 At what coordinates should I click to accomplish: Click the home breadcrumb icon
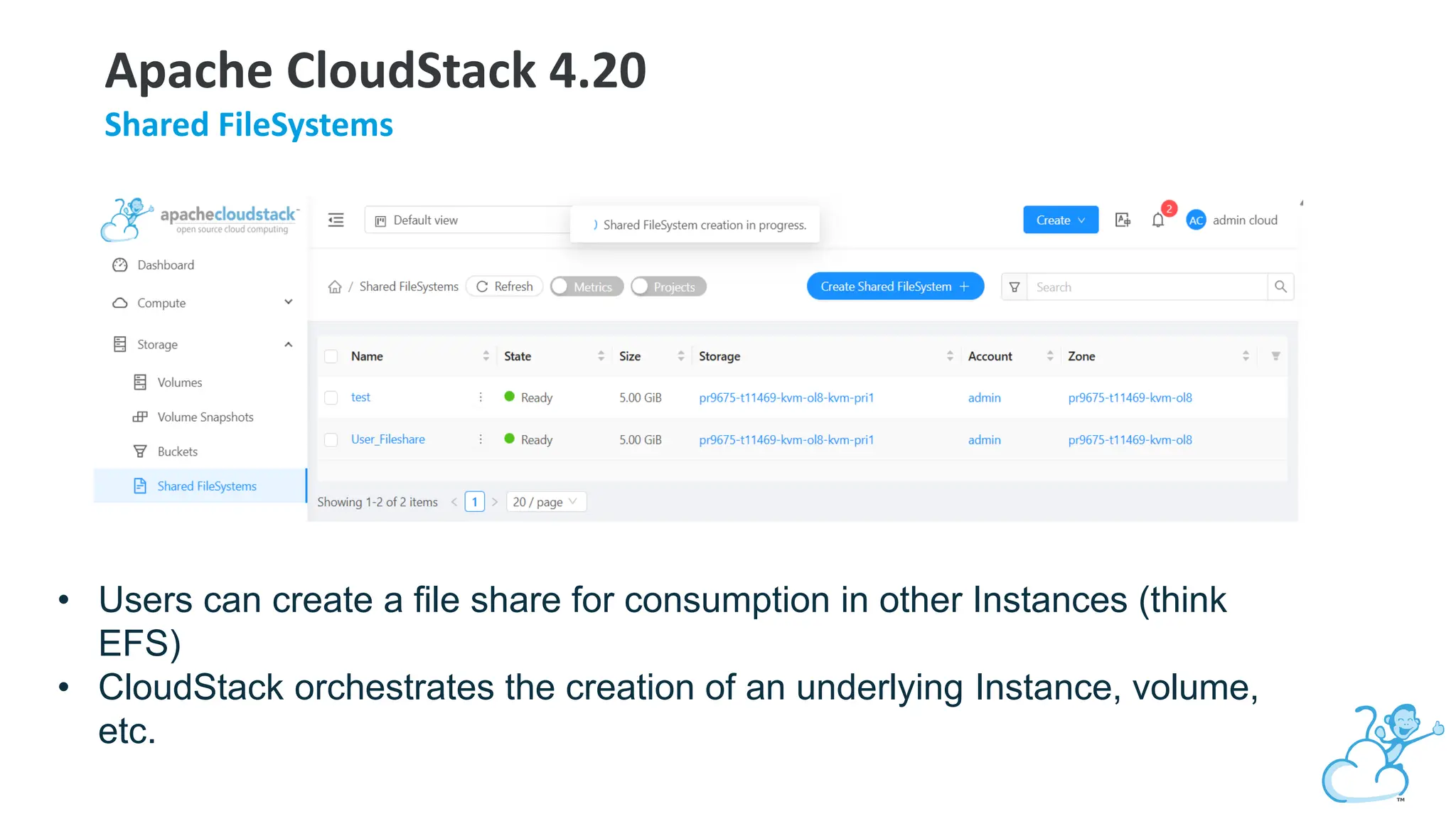tap(335, 287)
